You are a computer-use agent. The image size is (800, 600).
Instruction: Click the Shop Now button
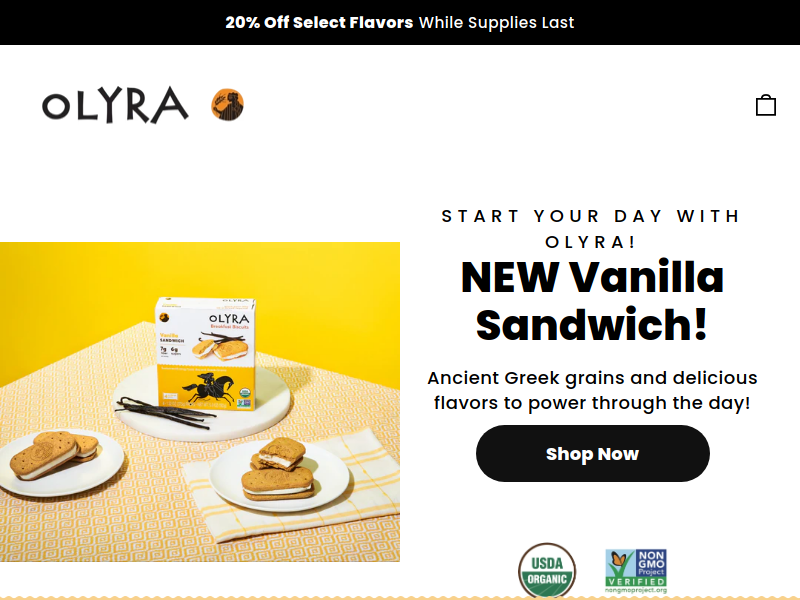click(592, 453)
